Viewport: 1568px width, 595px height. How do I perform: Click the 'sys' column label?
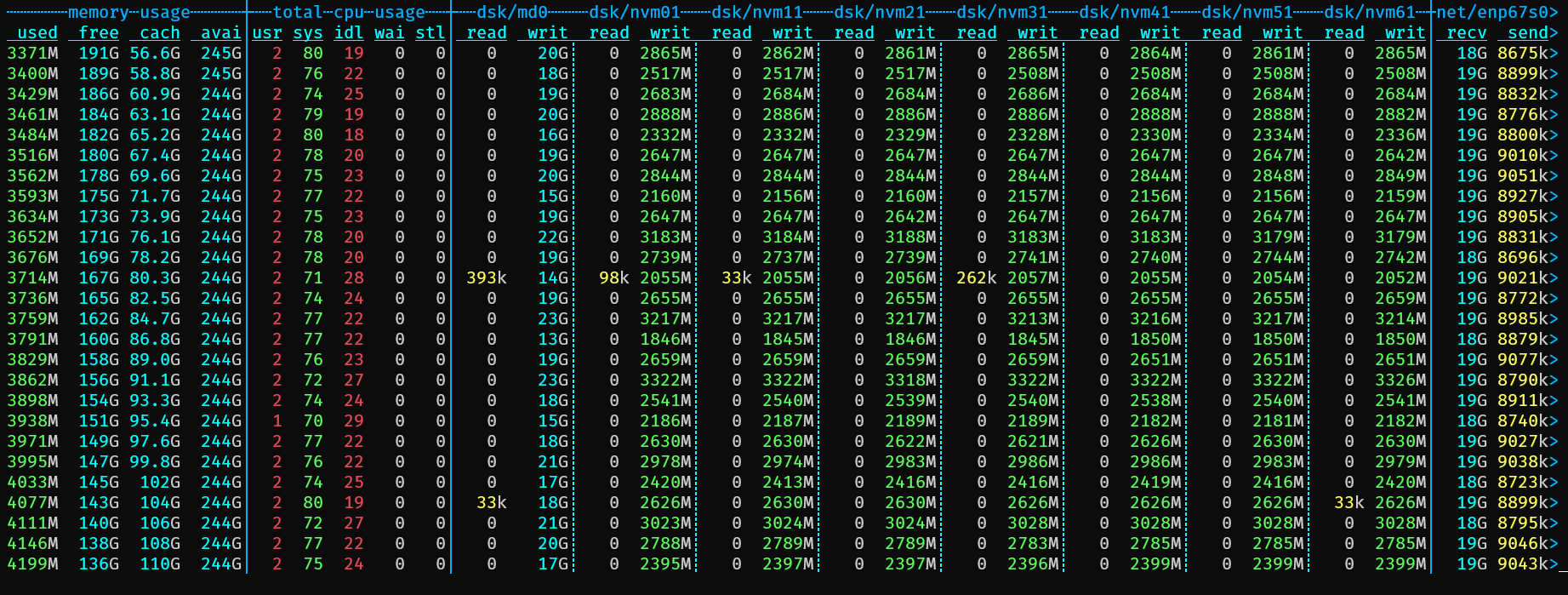point(308,32)
